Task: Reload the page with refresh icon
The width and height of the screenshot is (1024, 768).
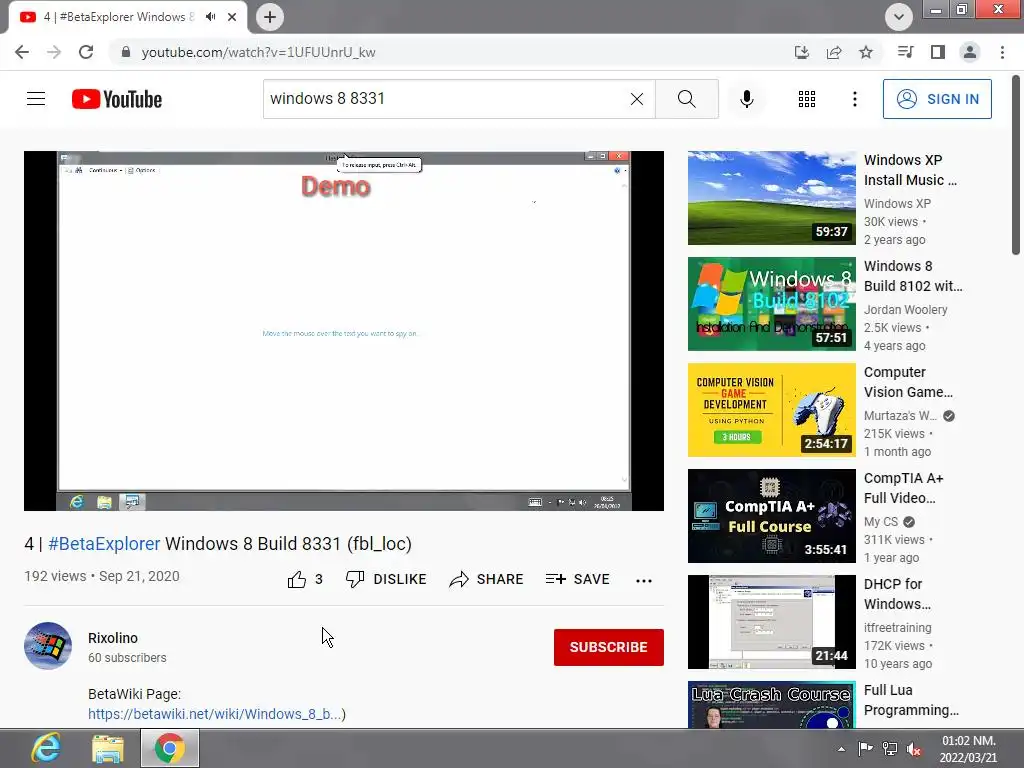Action: 86,52
